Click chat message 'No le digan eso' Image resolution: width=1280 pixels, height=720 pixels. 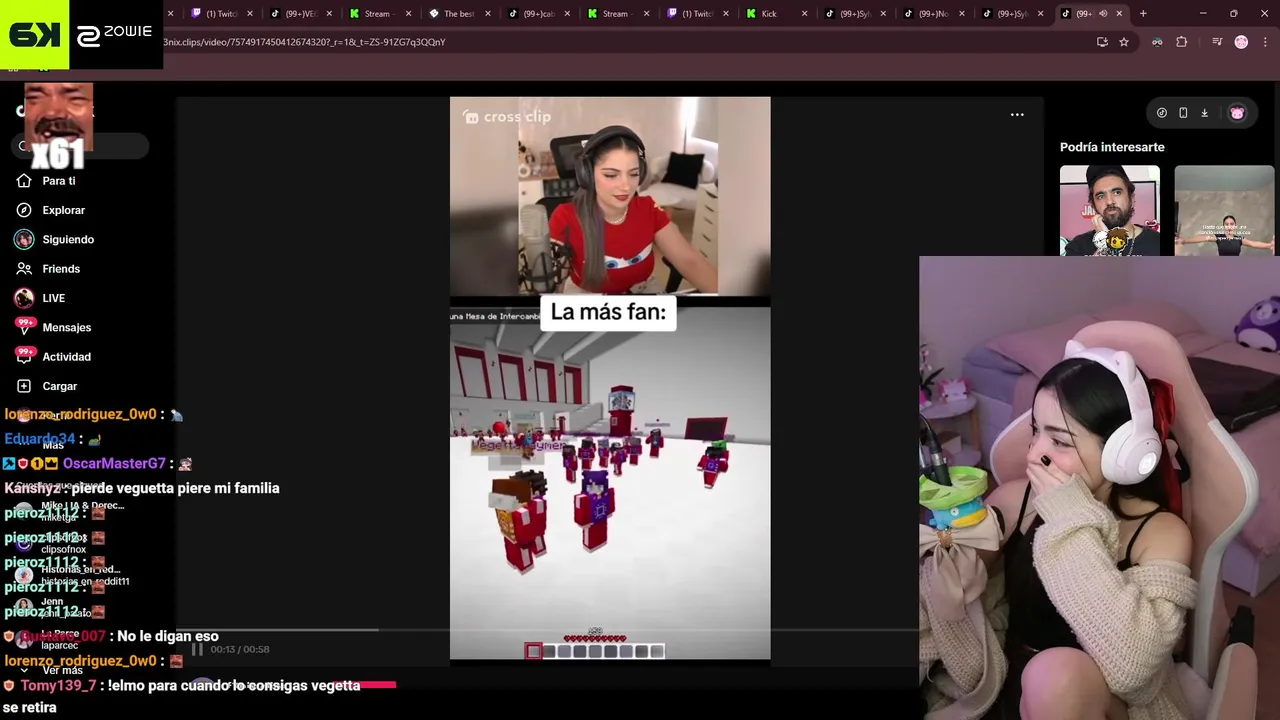tap(167, 636)
